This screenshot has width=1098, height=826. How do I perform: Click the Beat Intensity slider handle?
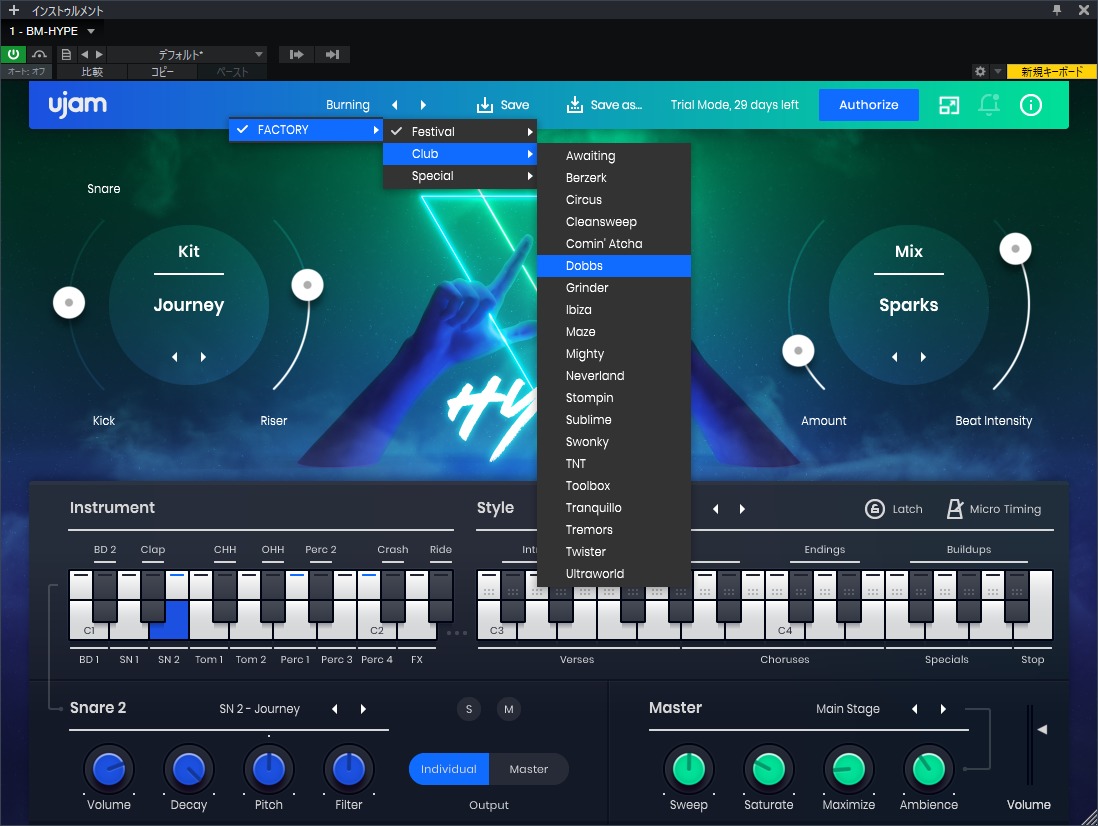[x=1015, y=248]
